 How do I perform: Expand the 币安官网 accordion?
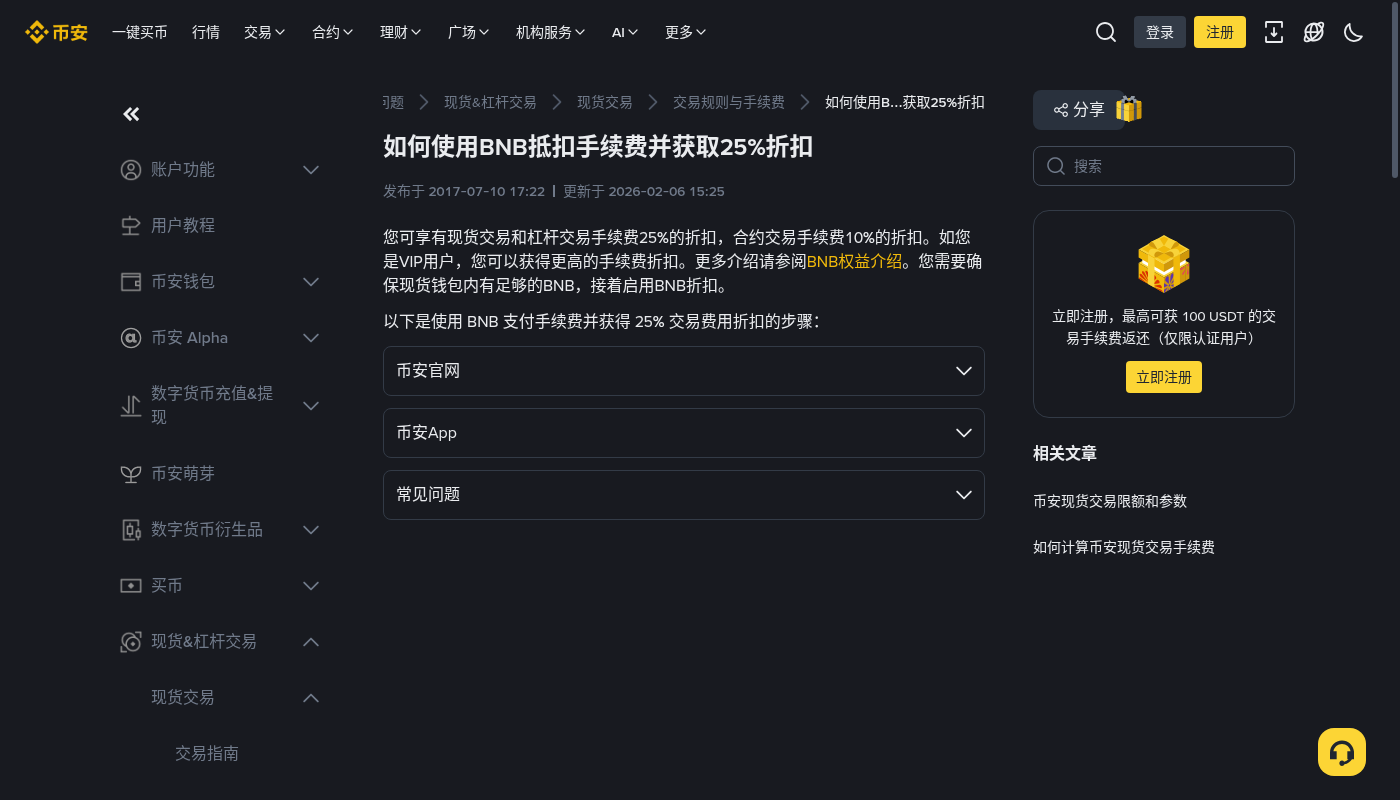click(684, 371)
